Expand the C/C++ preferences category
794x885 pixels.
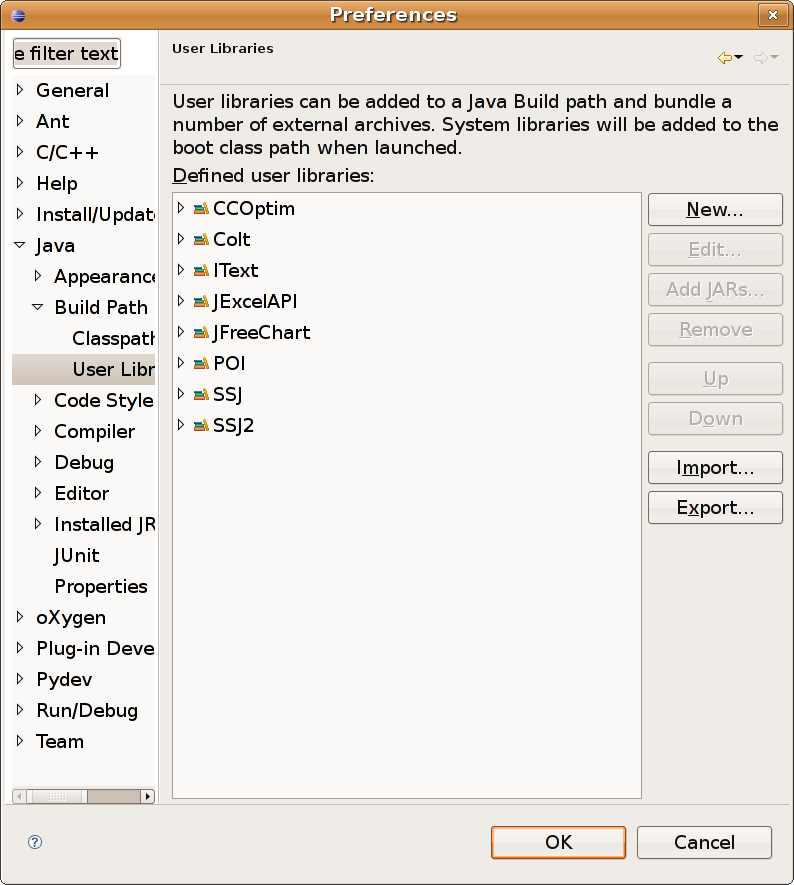(x=20, y=152)
